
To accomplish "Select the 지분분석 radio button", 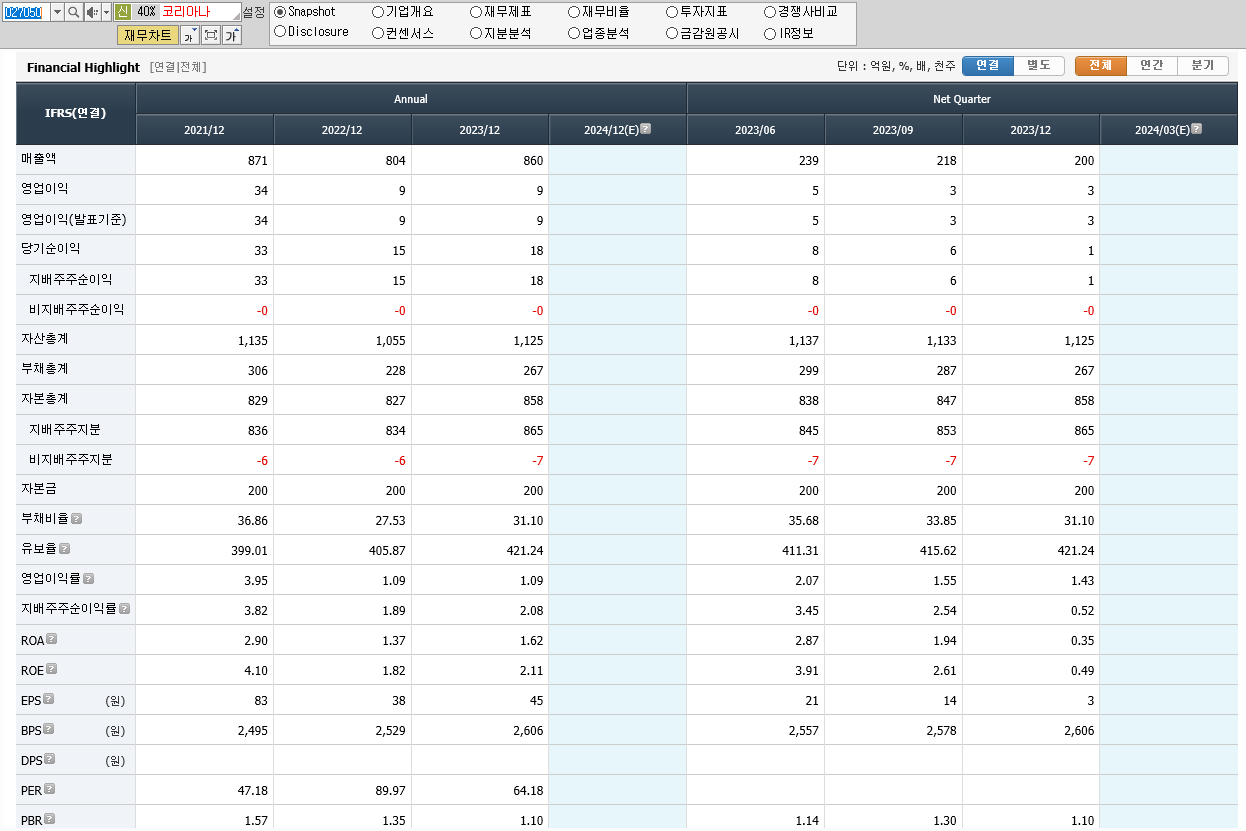I will [476, 33].
